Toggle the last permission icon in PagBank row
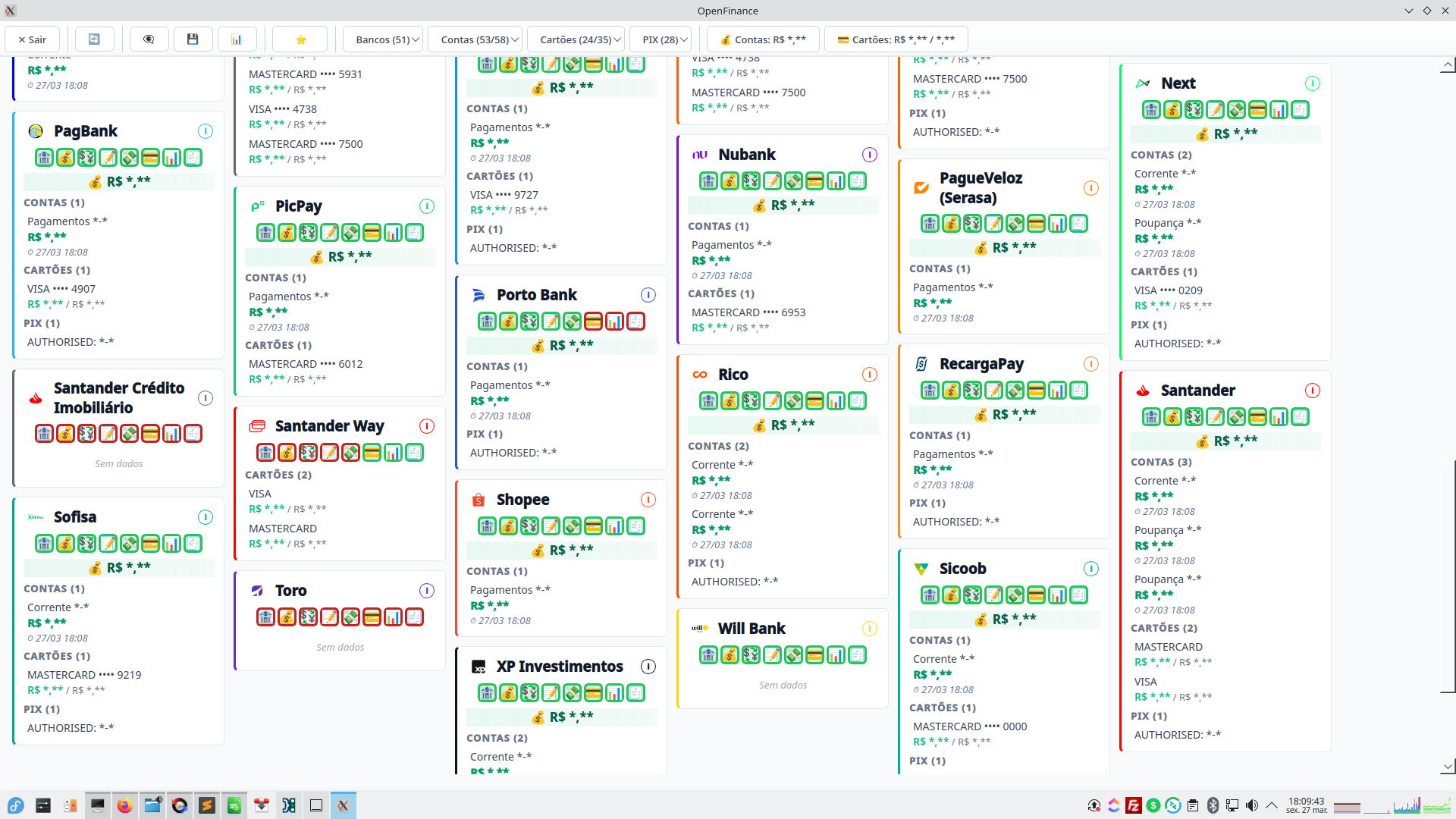The image size is (1456, 819). (193, 158)
